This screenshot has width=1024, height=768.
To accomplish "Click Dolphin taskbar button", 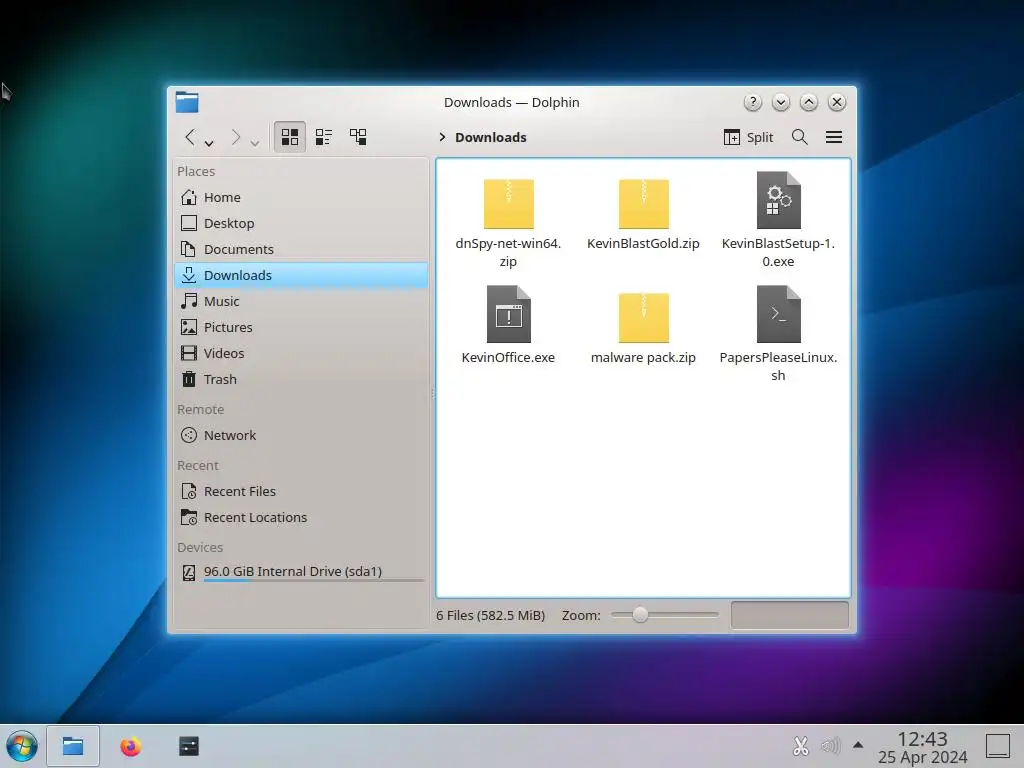I will (x=72, y=746).
